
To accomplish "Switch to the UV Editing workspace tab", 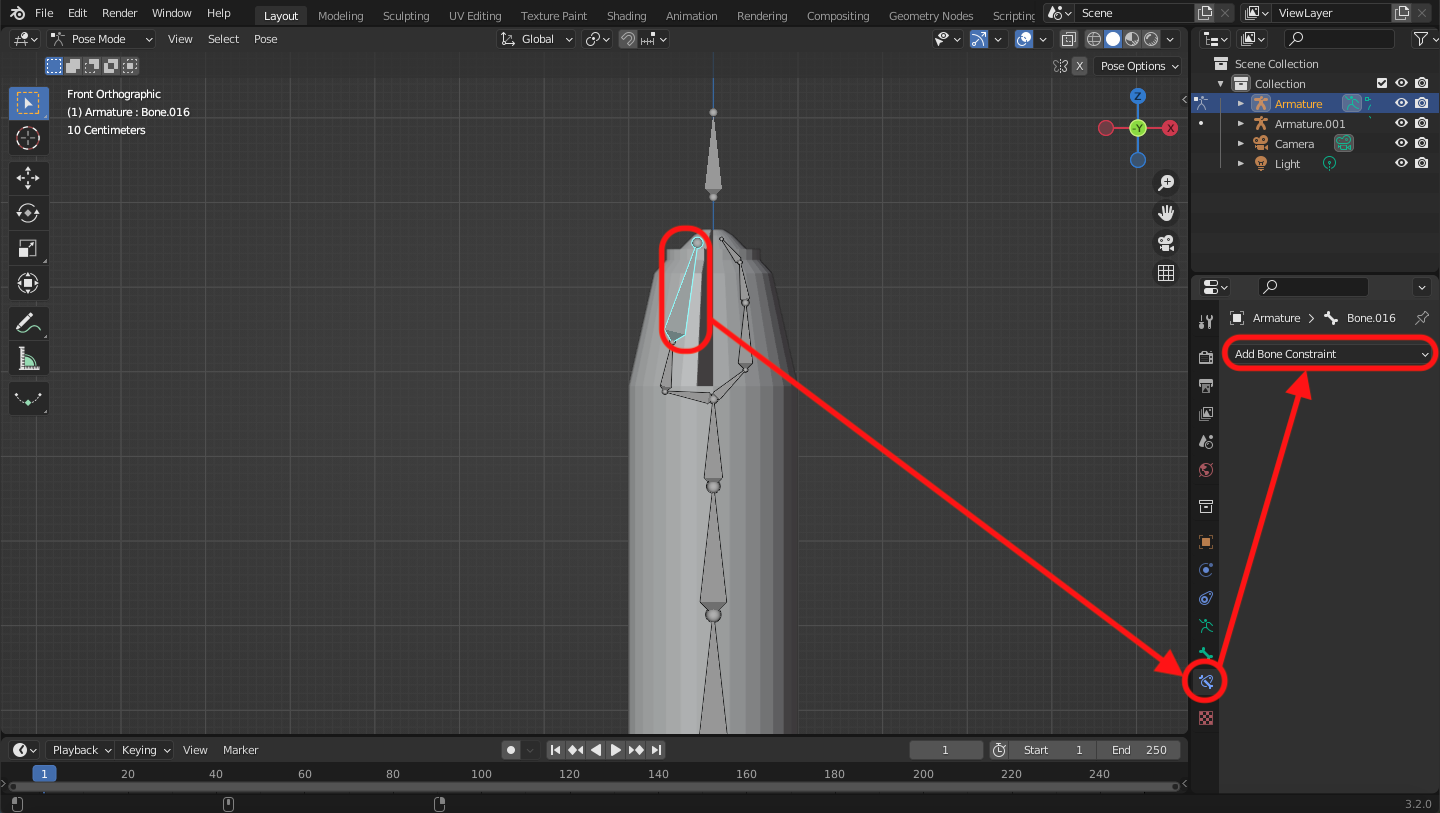I will pyautogui.click(x=475, y=15).
